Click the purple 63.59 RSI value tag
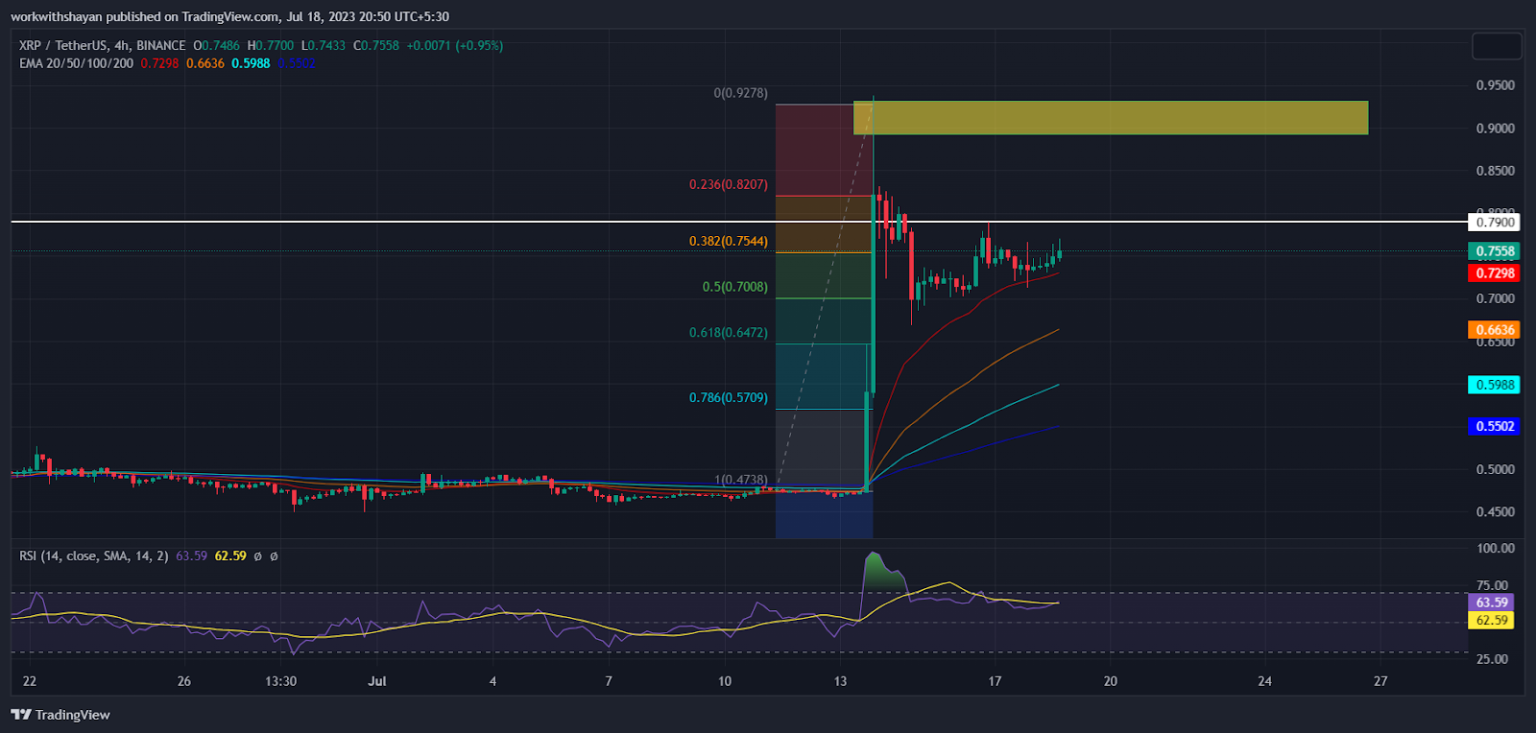 pyautogui.click(x=1491, y=601)
